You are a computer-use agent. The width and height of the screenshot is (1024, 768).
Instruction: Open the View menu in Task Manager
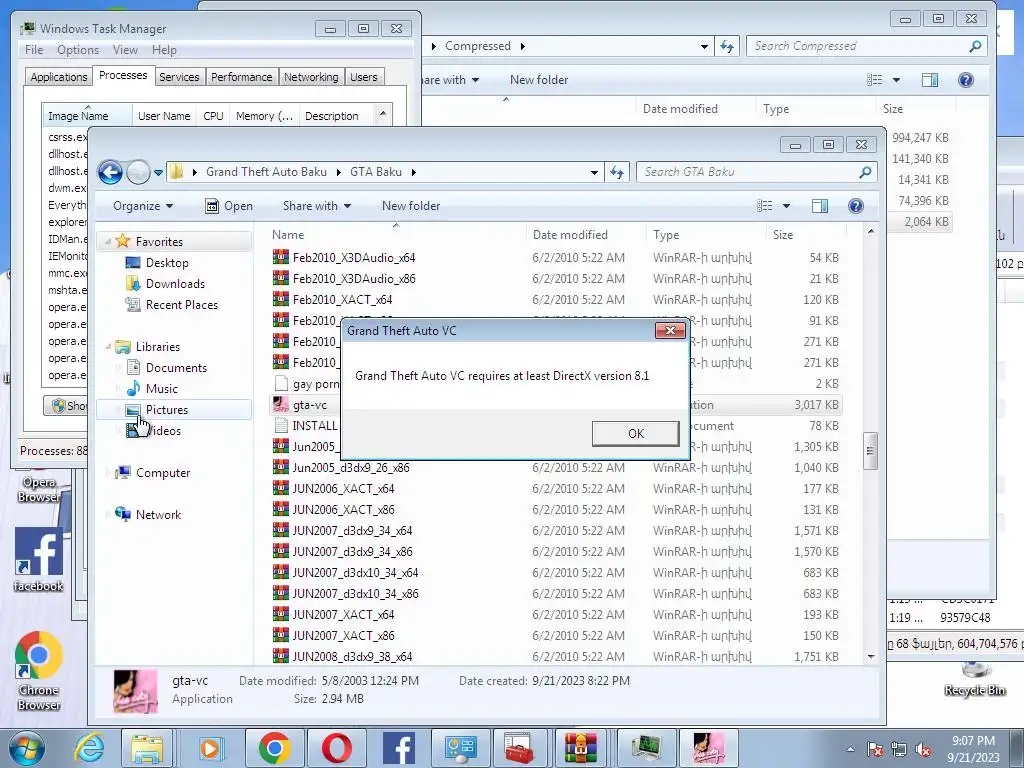(125, 50)
